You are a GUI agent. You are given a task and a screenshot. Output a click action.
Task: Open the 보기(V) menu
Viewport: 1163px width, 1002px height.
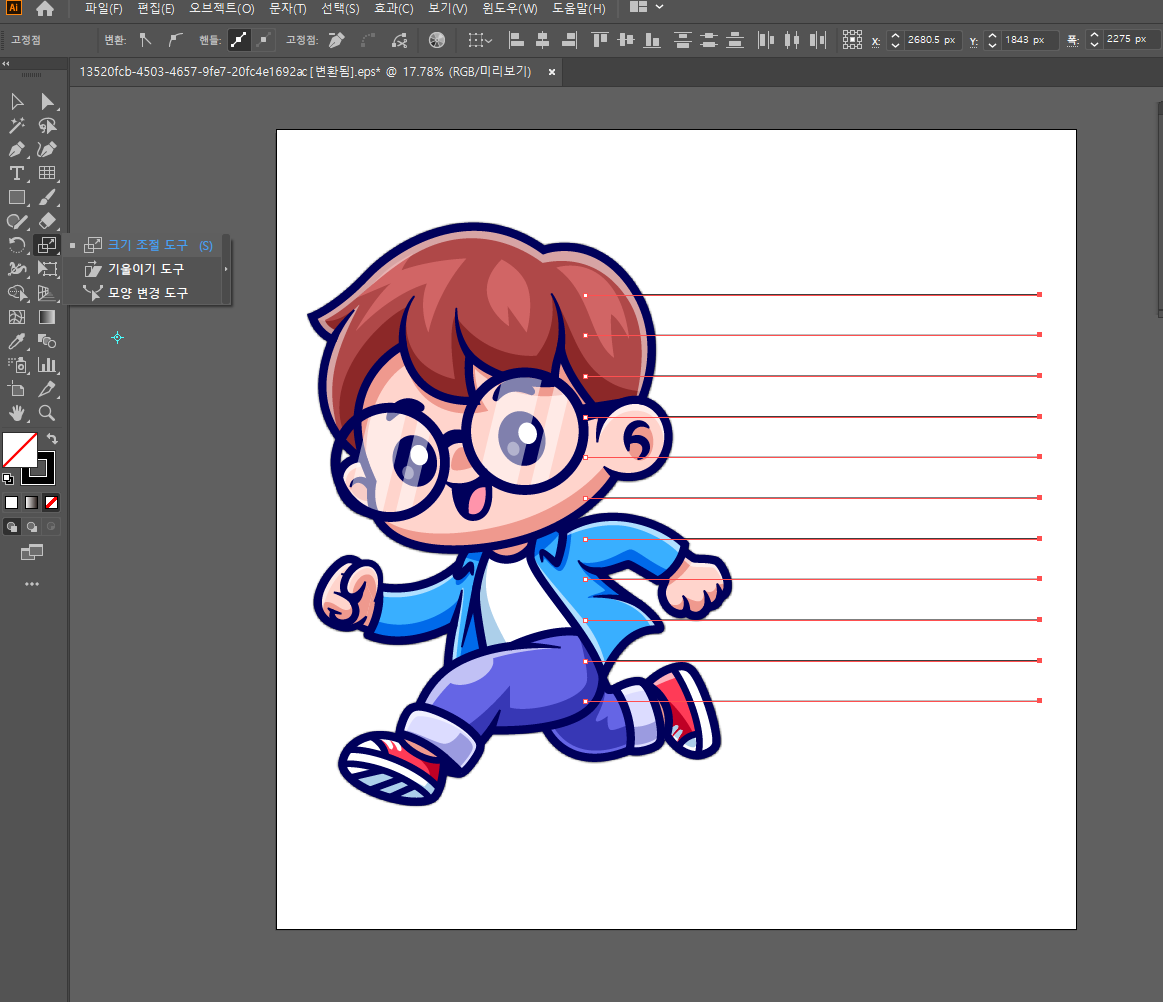(448, 9)
